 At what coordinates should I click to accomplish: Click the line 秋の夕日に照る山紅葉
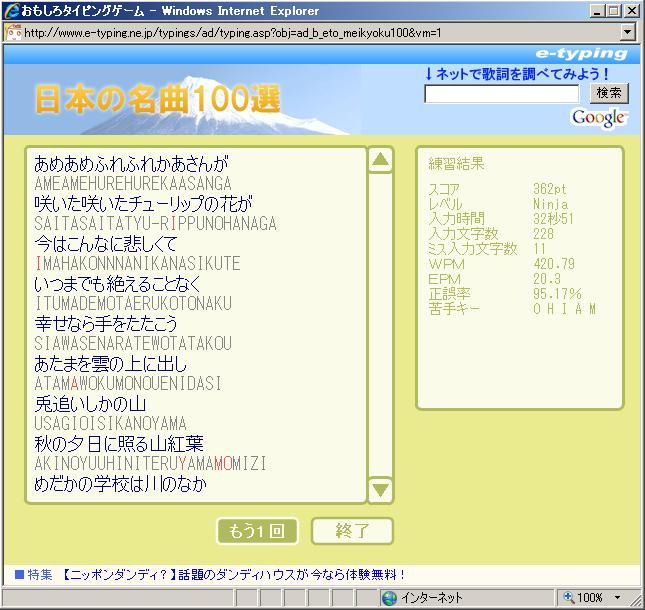119,443
